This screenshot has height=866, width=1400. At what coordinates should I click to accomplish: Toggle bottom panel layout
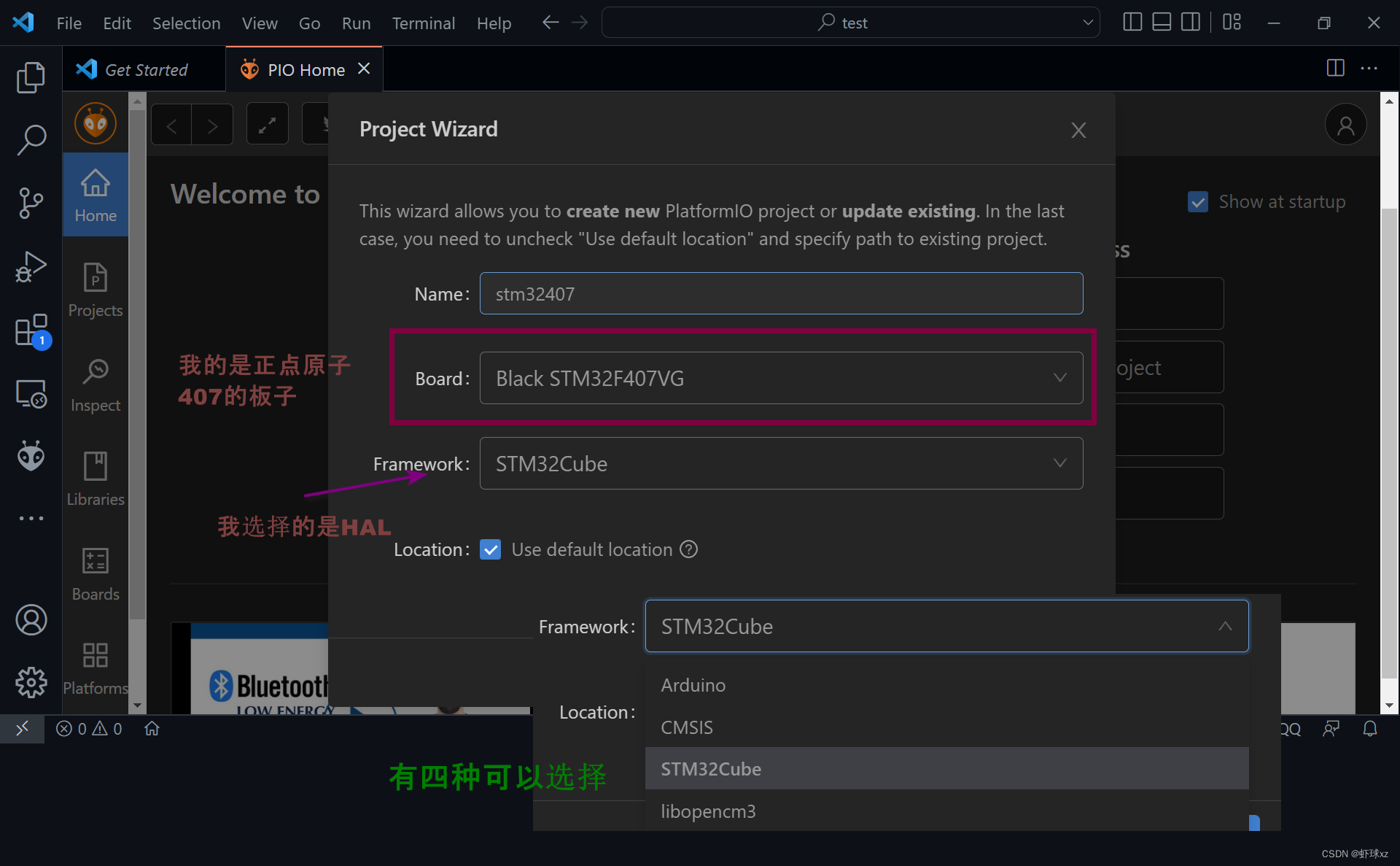coord(1162,22)
